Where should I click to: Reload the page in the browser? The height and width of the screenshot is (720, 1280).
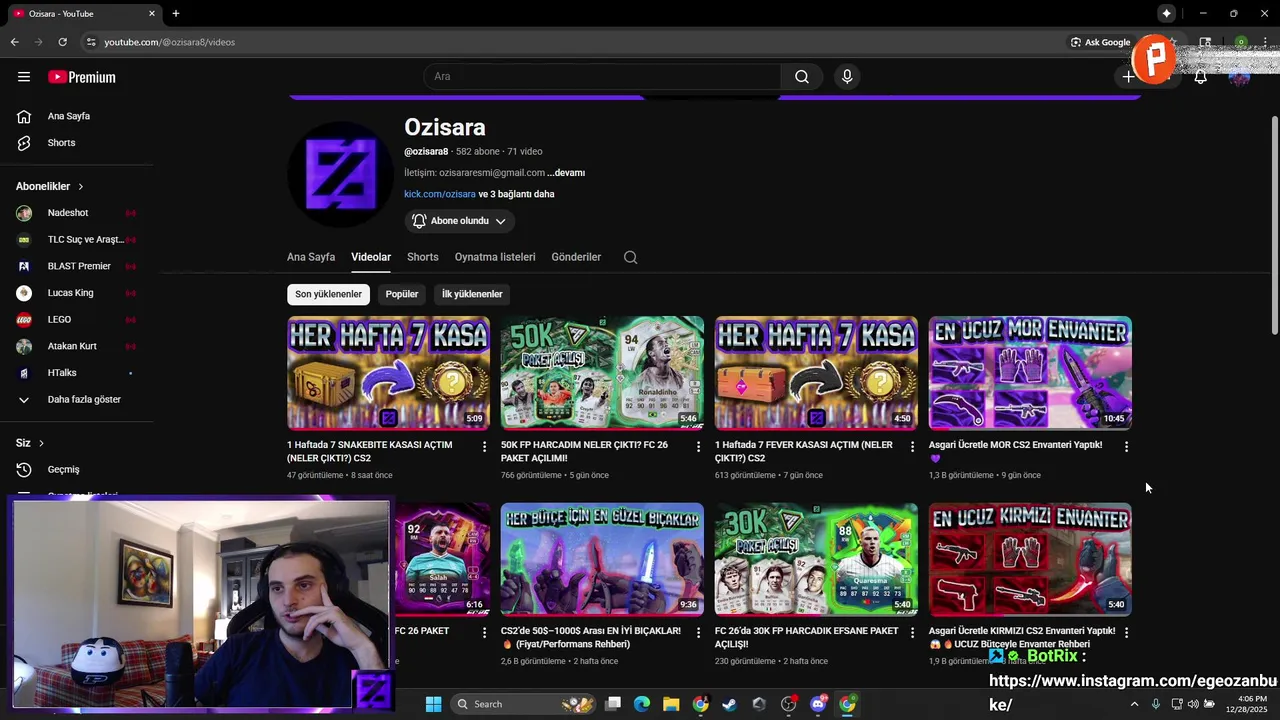click(x=62, y=42)
